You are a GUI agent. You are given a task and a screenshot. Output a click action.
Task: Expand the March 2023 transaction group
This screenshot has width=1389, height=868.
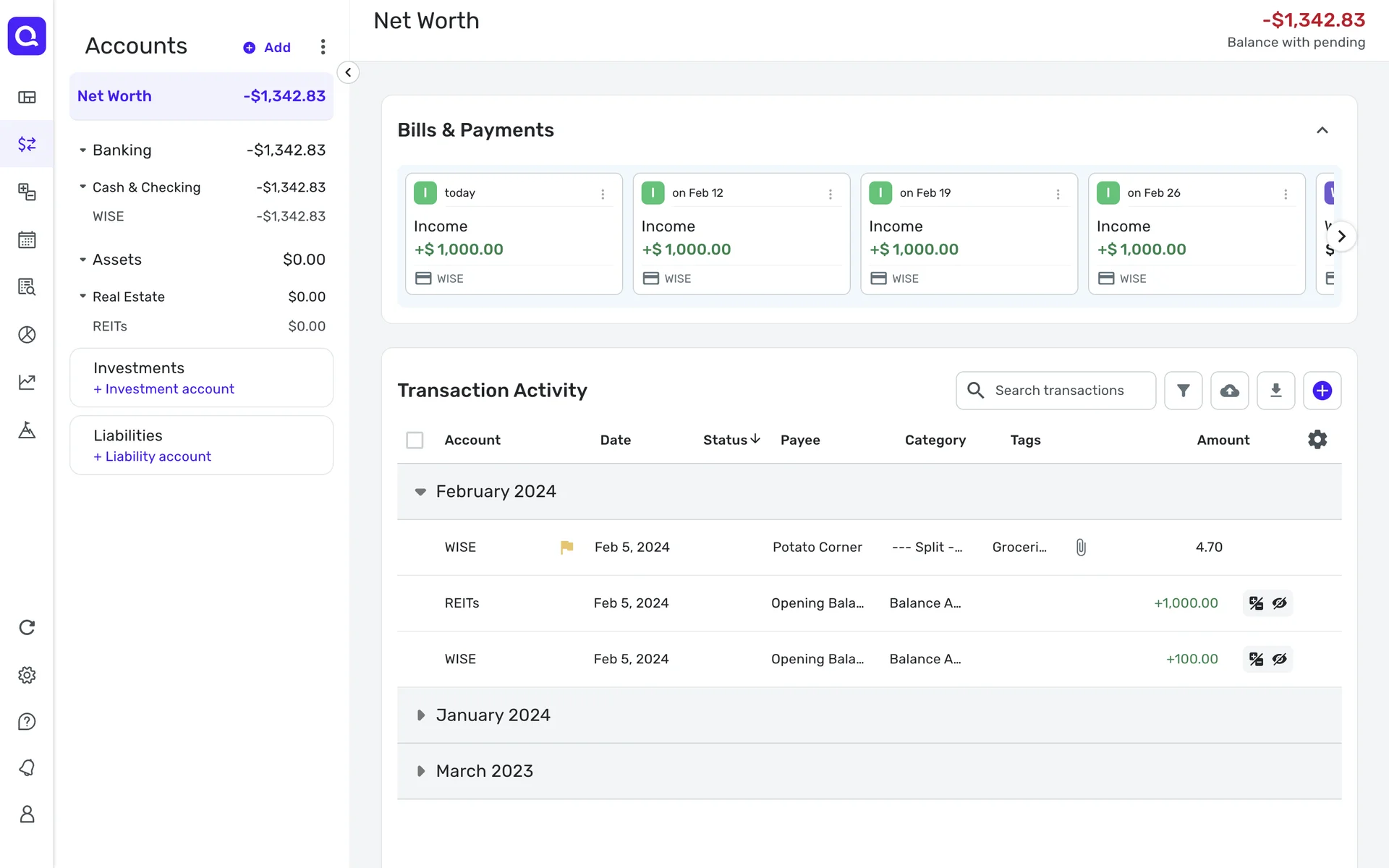421,771
